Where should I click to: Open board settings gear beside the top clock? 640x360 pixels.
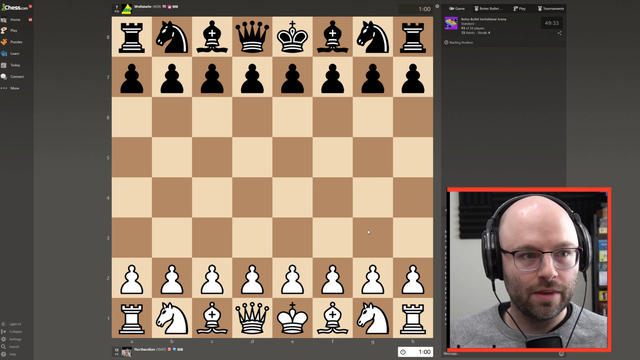click(437, 6)
